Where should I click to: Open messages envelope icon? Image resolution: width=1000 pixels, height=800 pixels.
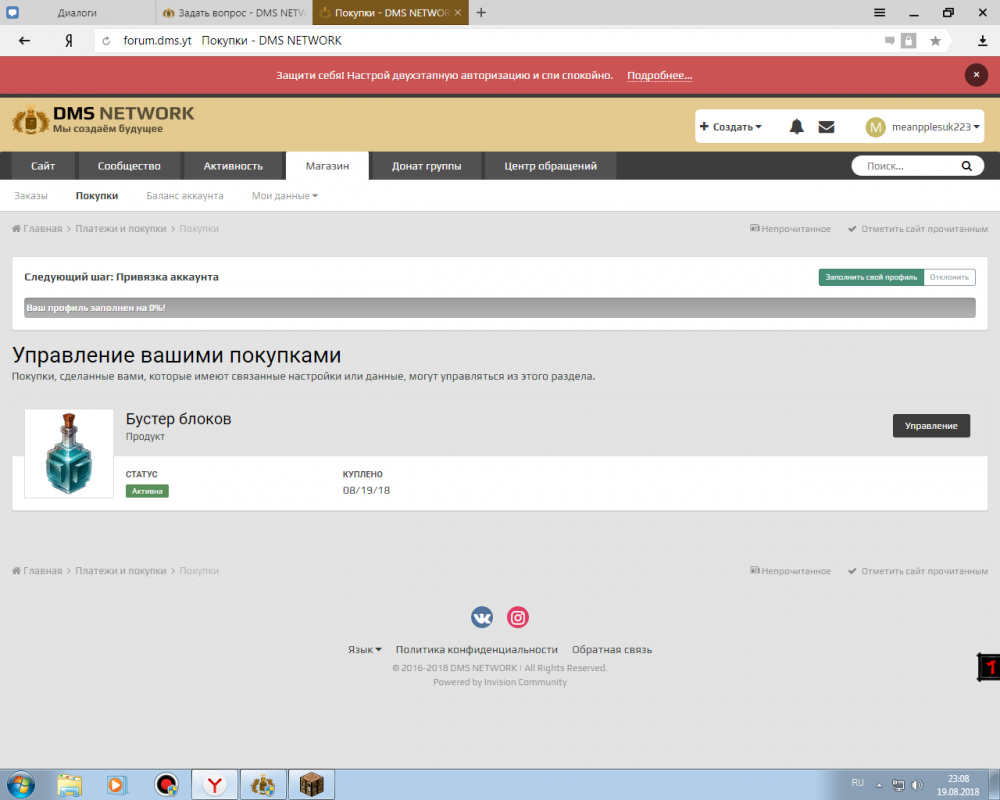point(826,127)
